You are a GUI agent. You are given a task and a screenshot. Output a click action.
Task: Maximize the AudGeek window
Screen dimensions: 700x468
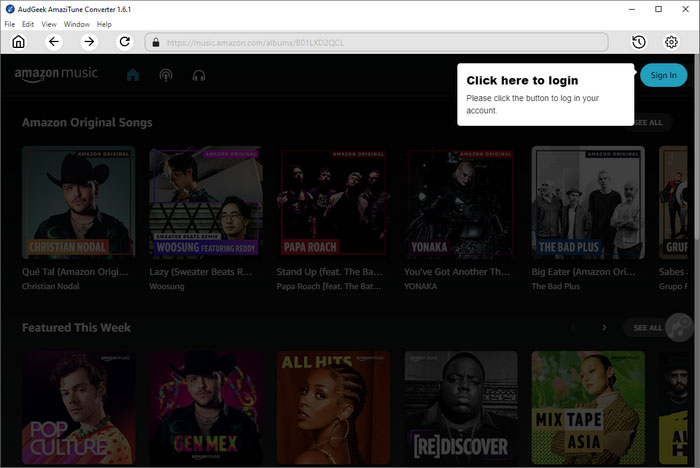point(658,9)
